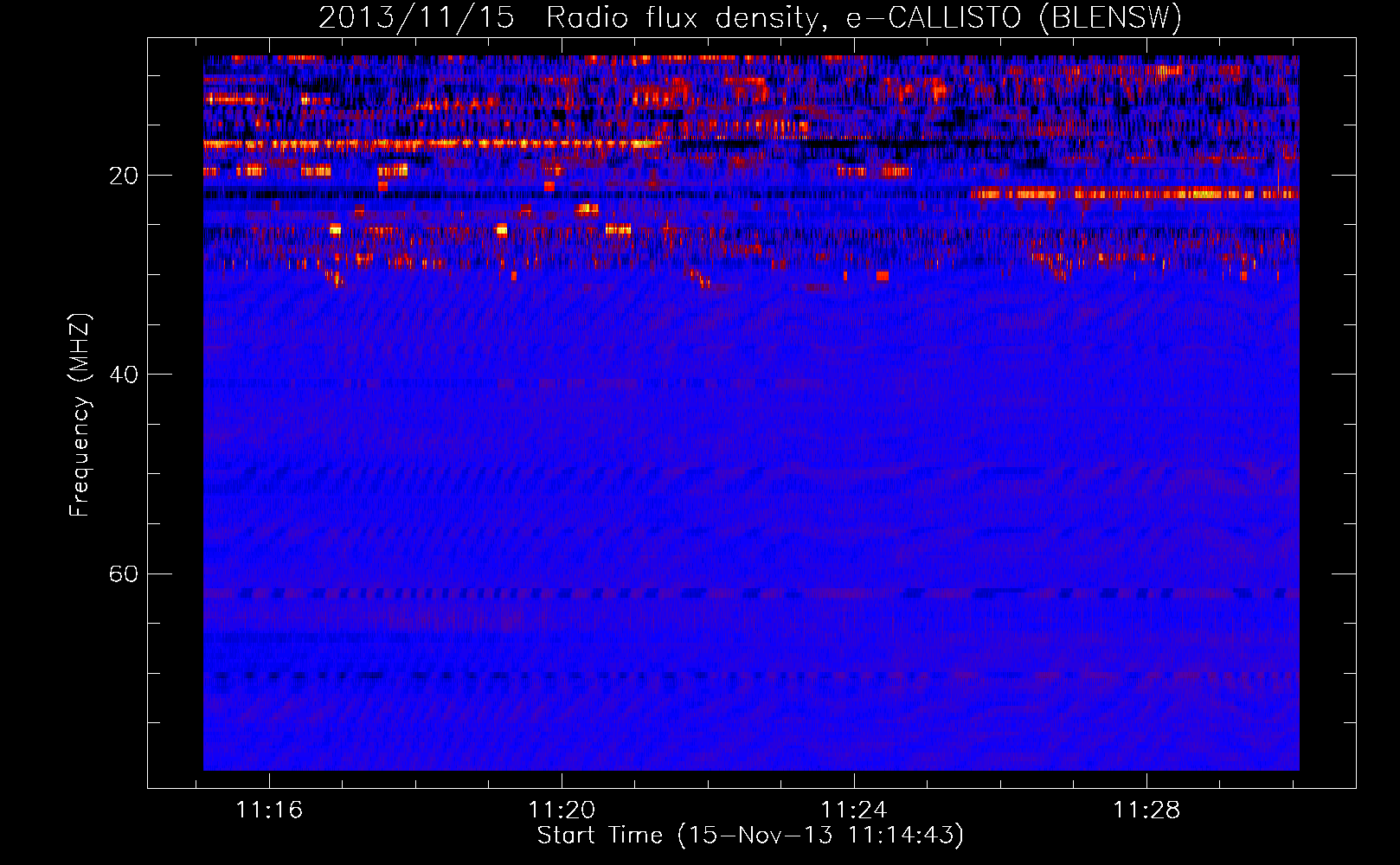The width and height of the screenshot is (1400, 865).
Task: Click the '11:24' time tick label
Action: pyautogui.click(x=854, y=811)
